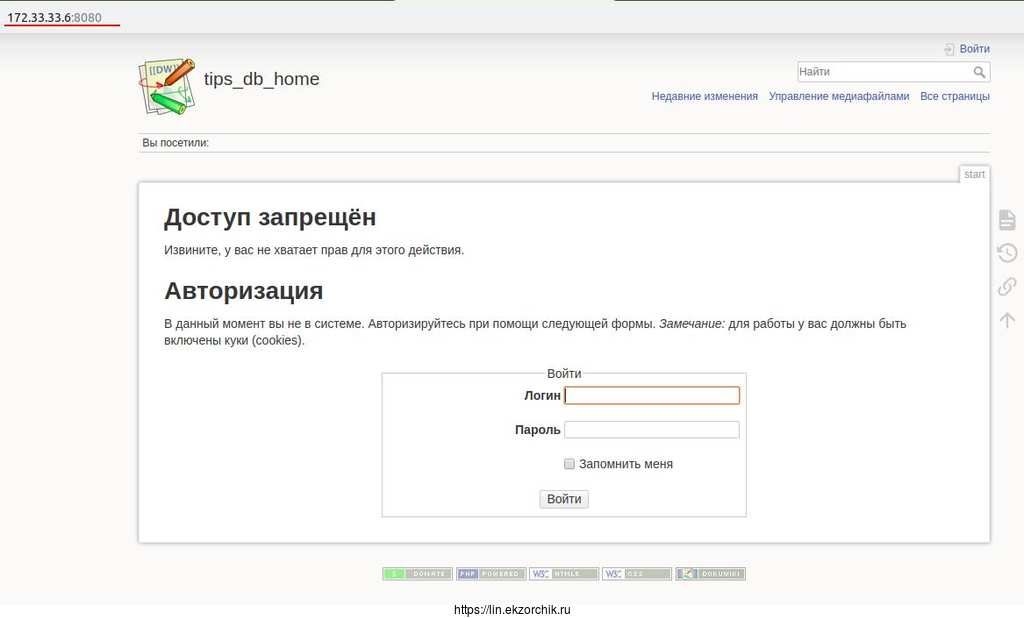Click the DokuWiki badge in footer
Viewport: 1024px width, 618px height.
710,574
